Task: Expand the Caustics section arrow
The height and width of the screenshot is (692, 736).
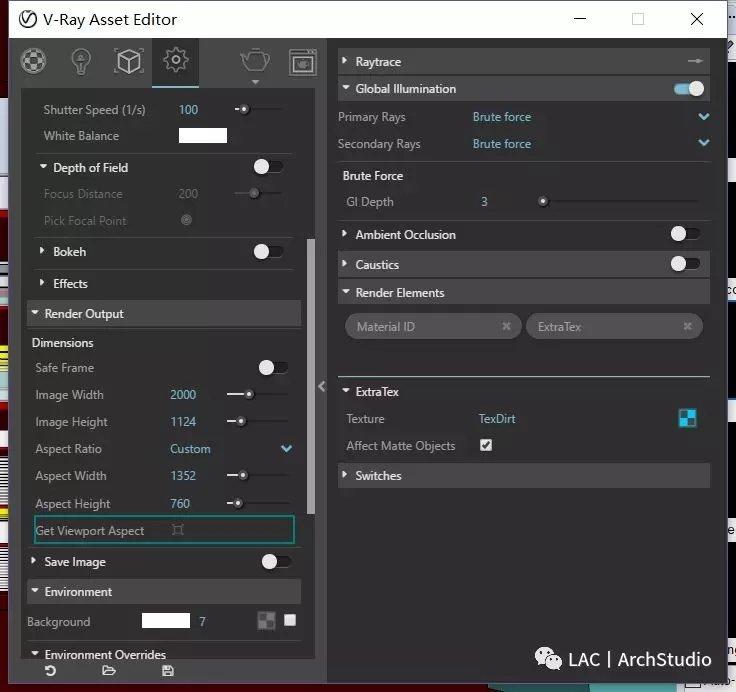Action: pos(345,263)
